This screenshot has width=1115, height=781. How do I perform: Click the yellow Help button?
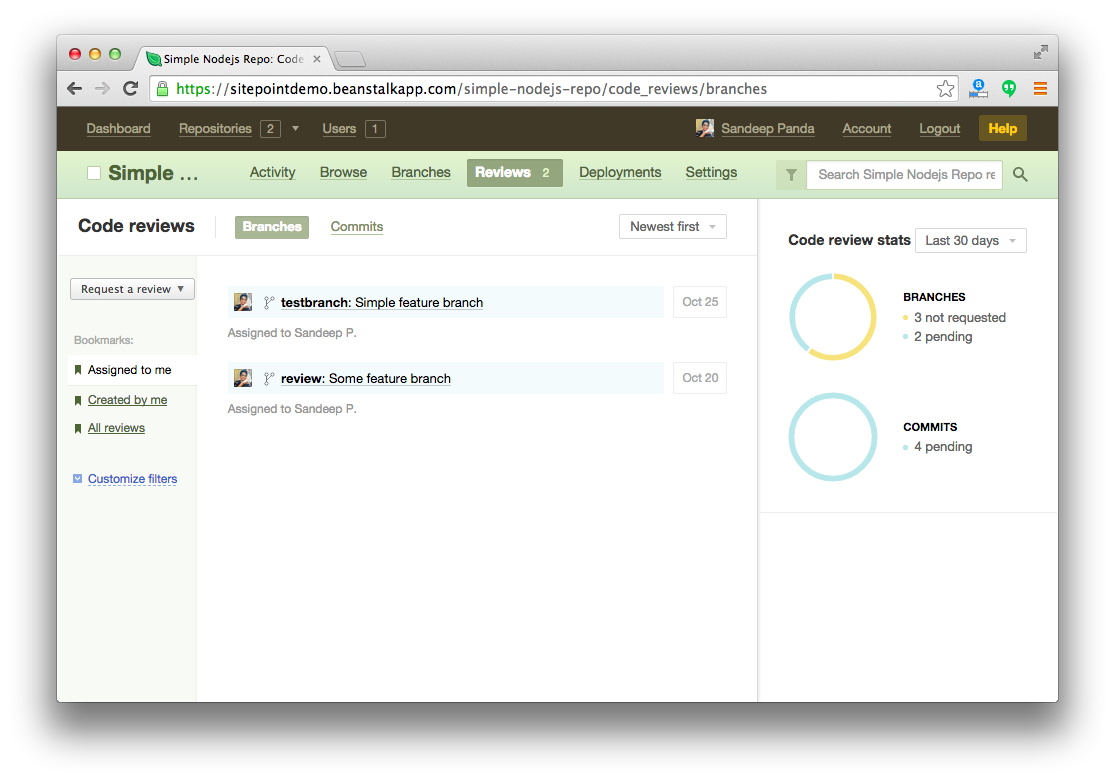(x=1002, y=128)
